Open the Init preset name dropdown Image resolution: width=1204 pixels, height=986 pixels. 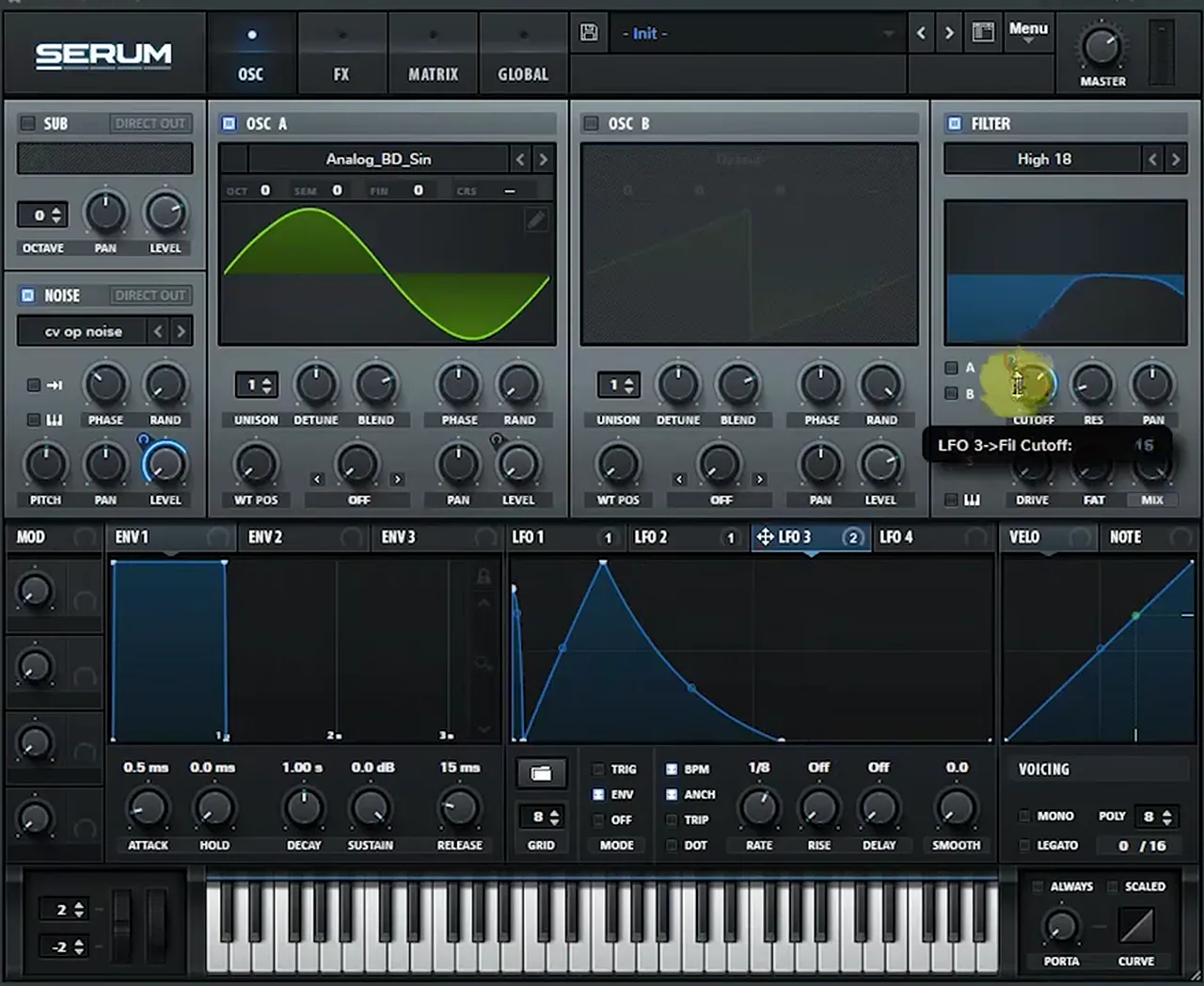coord(756,34)
